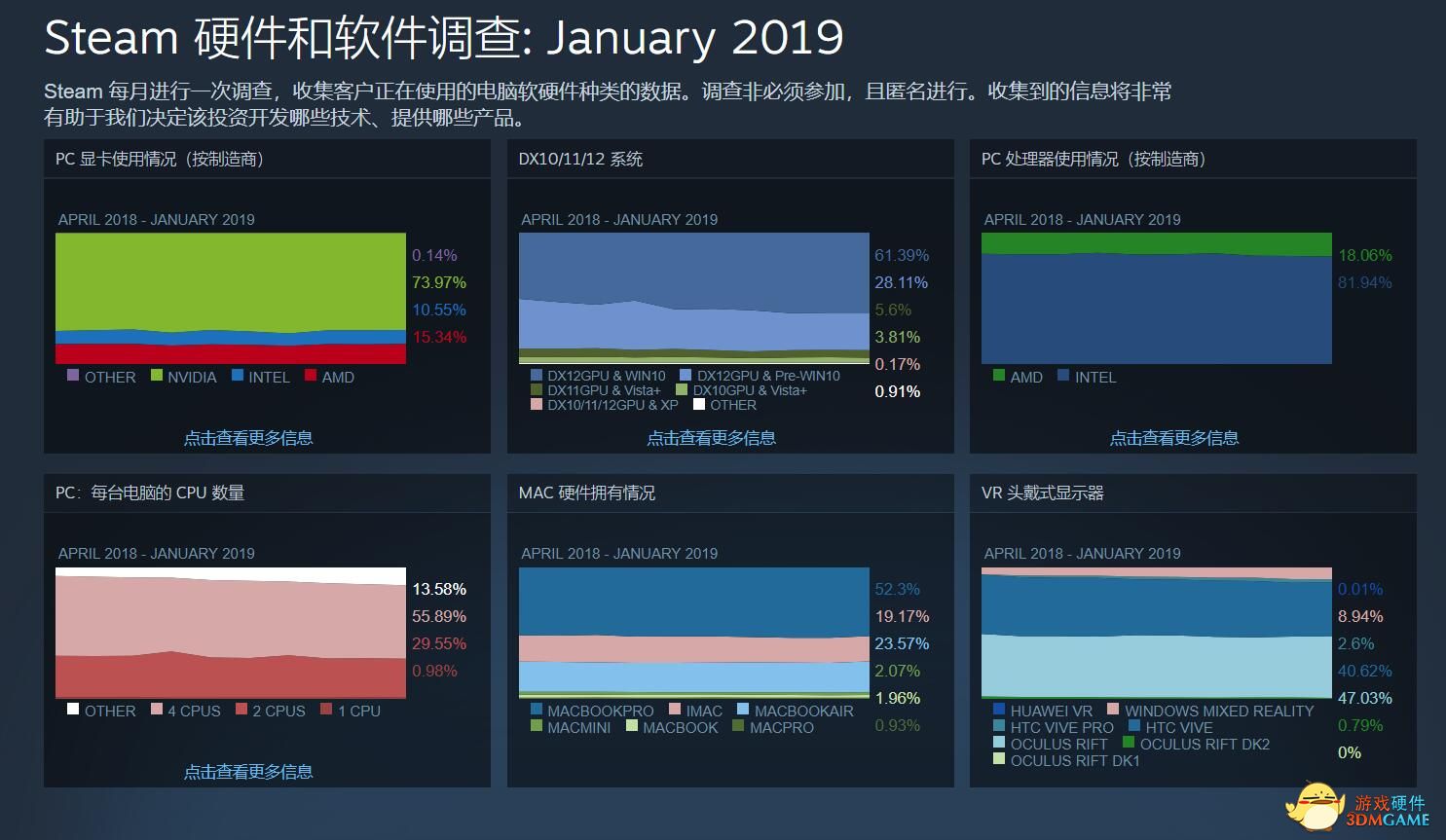Viewport: 1446px width, 840px height.
Task: Click the DX11GPU & Vista+ legend swatch
Action: pos(537,389)
